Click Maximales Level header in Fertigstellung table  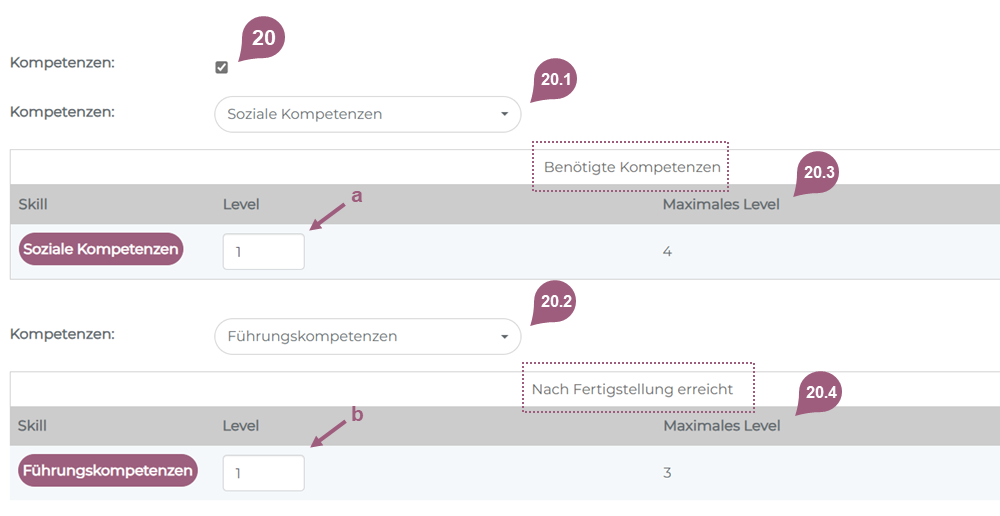[x=720, y=426]
